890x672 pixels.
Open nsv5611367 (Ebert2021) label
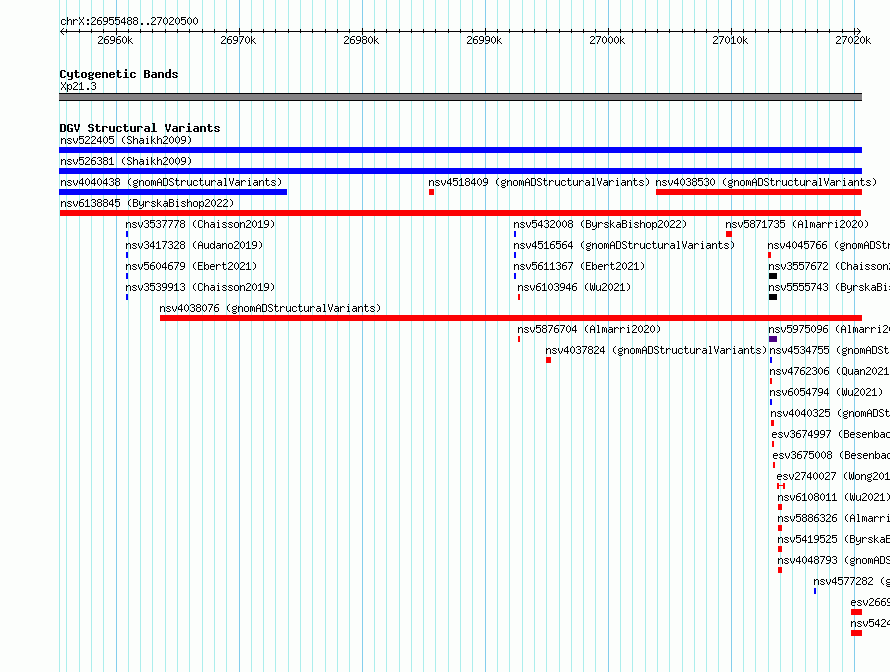(x=579, y=266)
